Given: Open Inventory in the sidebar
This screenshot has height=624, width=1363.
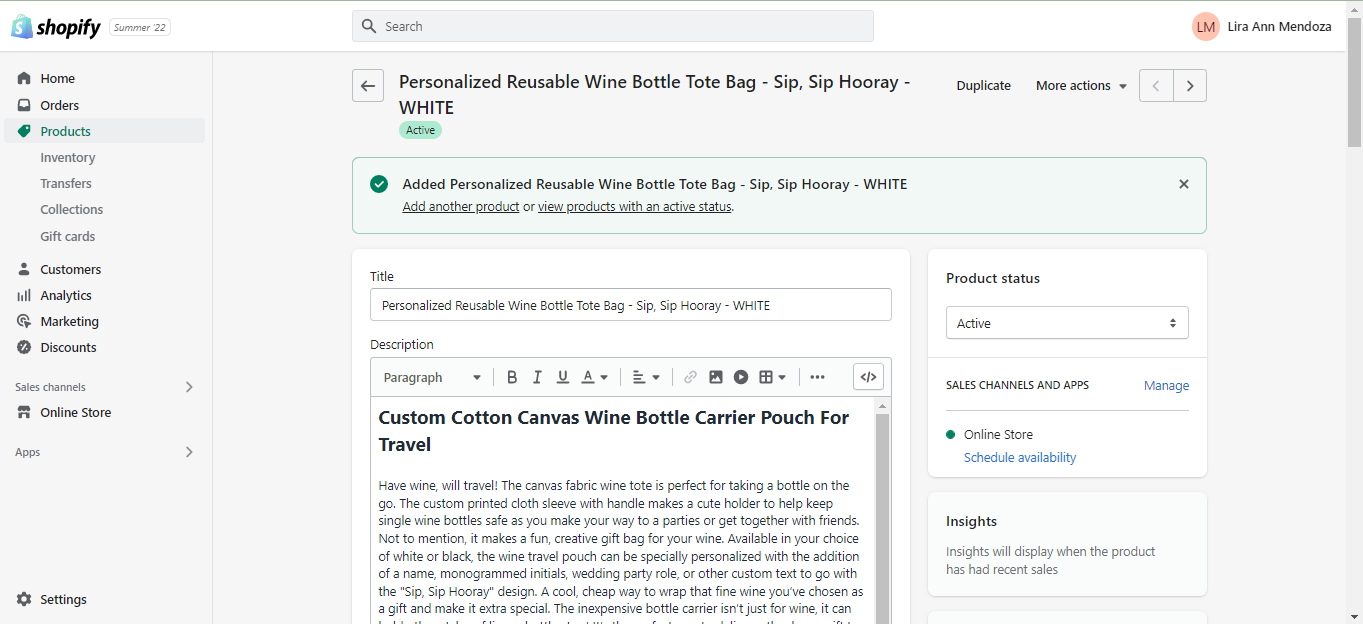Looking at the screenshot, I should pyautogui.click(x=68, y=157).
